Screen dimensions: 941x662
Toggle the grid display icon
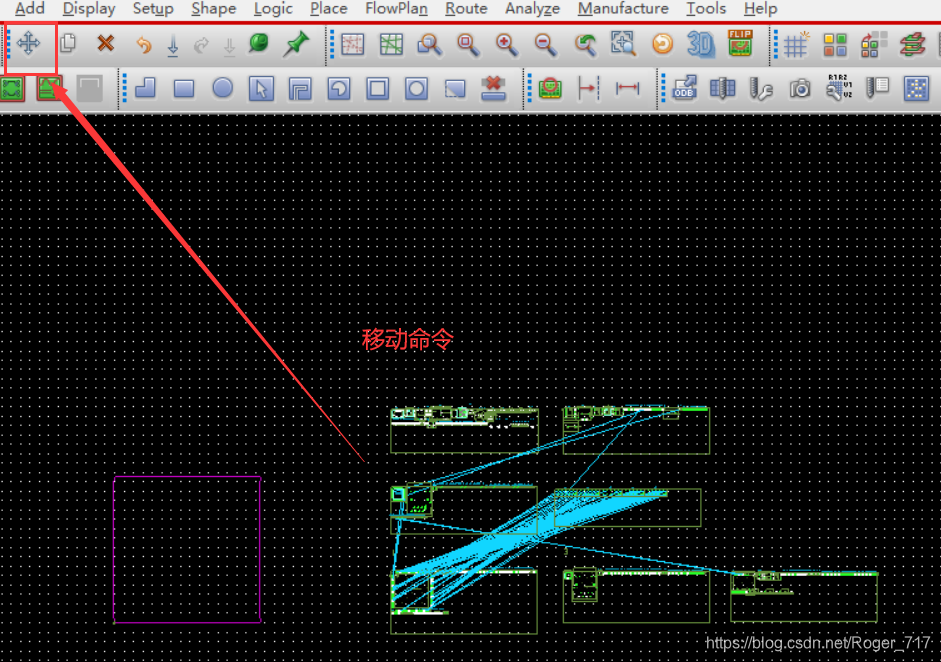point(796,44)
